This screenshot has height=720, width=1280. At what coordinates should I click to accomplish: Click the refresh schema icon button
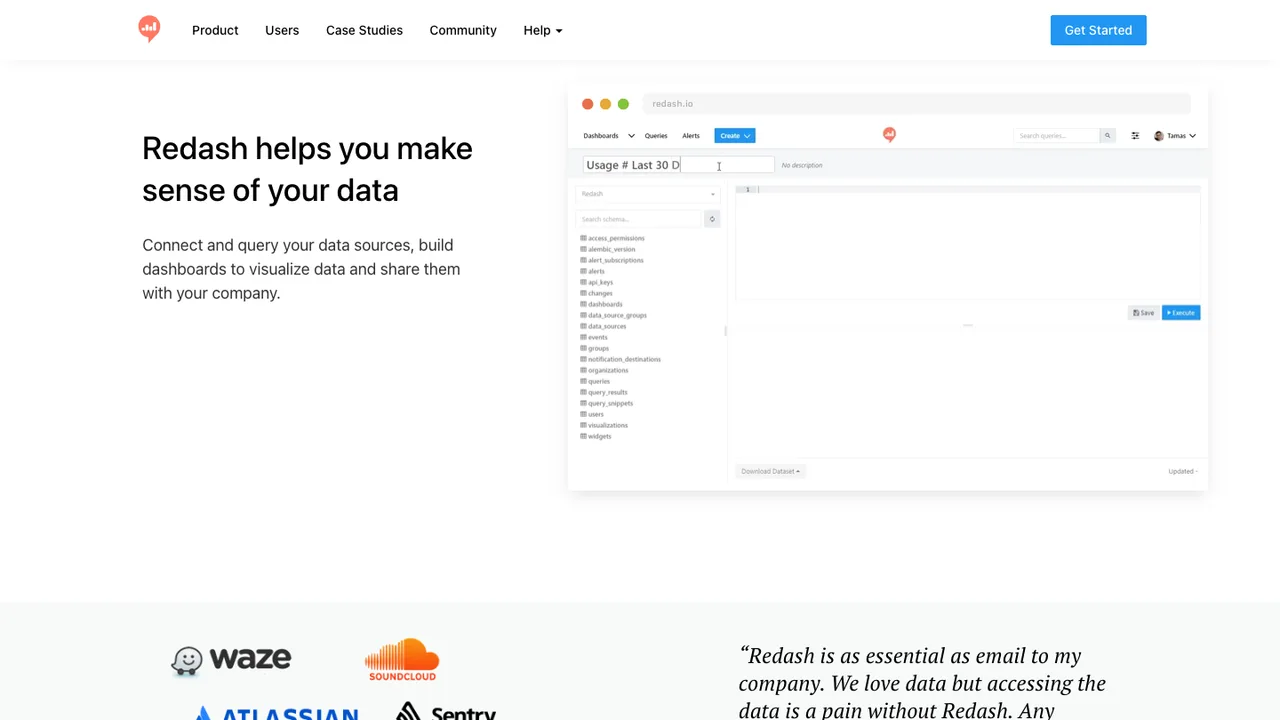(712, 219)
